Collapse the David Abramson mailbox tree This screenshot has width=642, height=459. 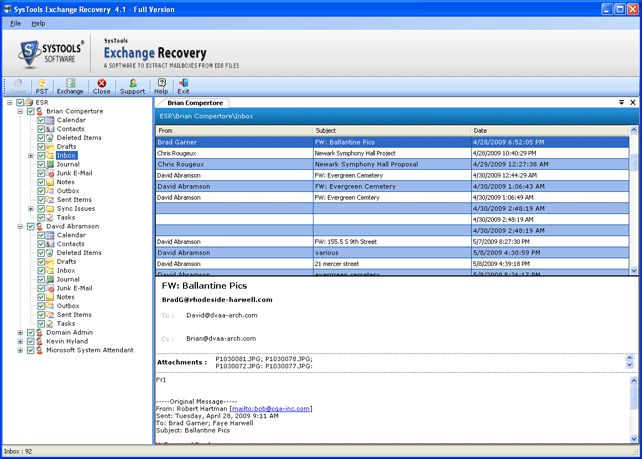(x=20, y=226)
